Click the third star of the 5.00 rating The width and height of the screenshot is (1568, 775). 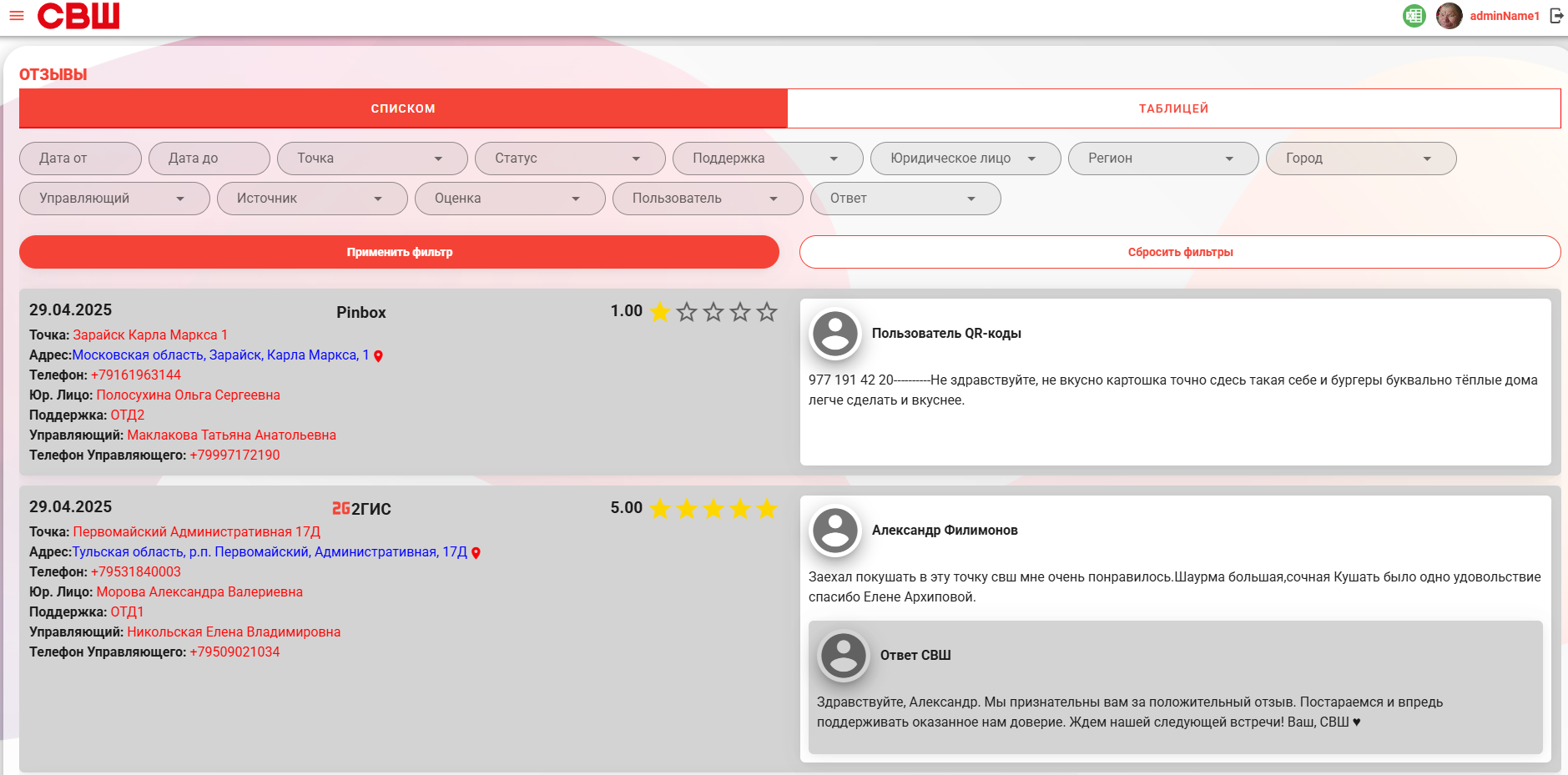point(713,509)
